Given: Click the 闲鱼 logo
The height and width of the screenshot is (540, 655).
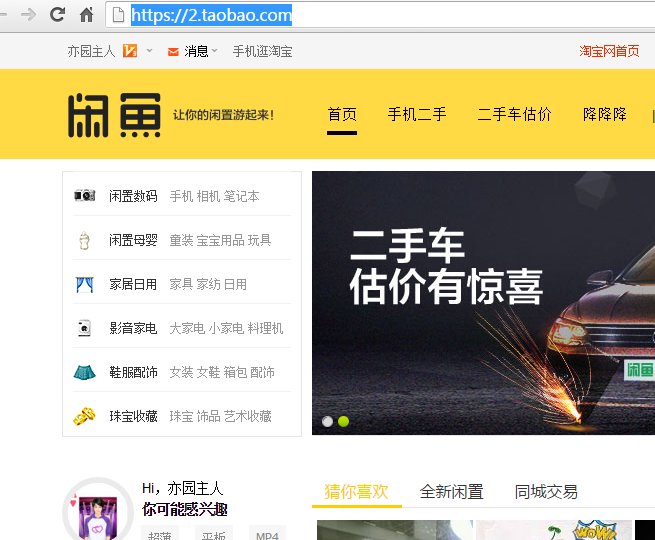Looking at the screenshot, I should click(114, 115).
